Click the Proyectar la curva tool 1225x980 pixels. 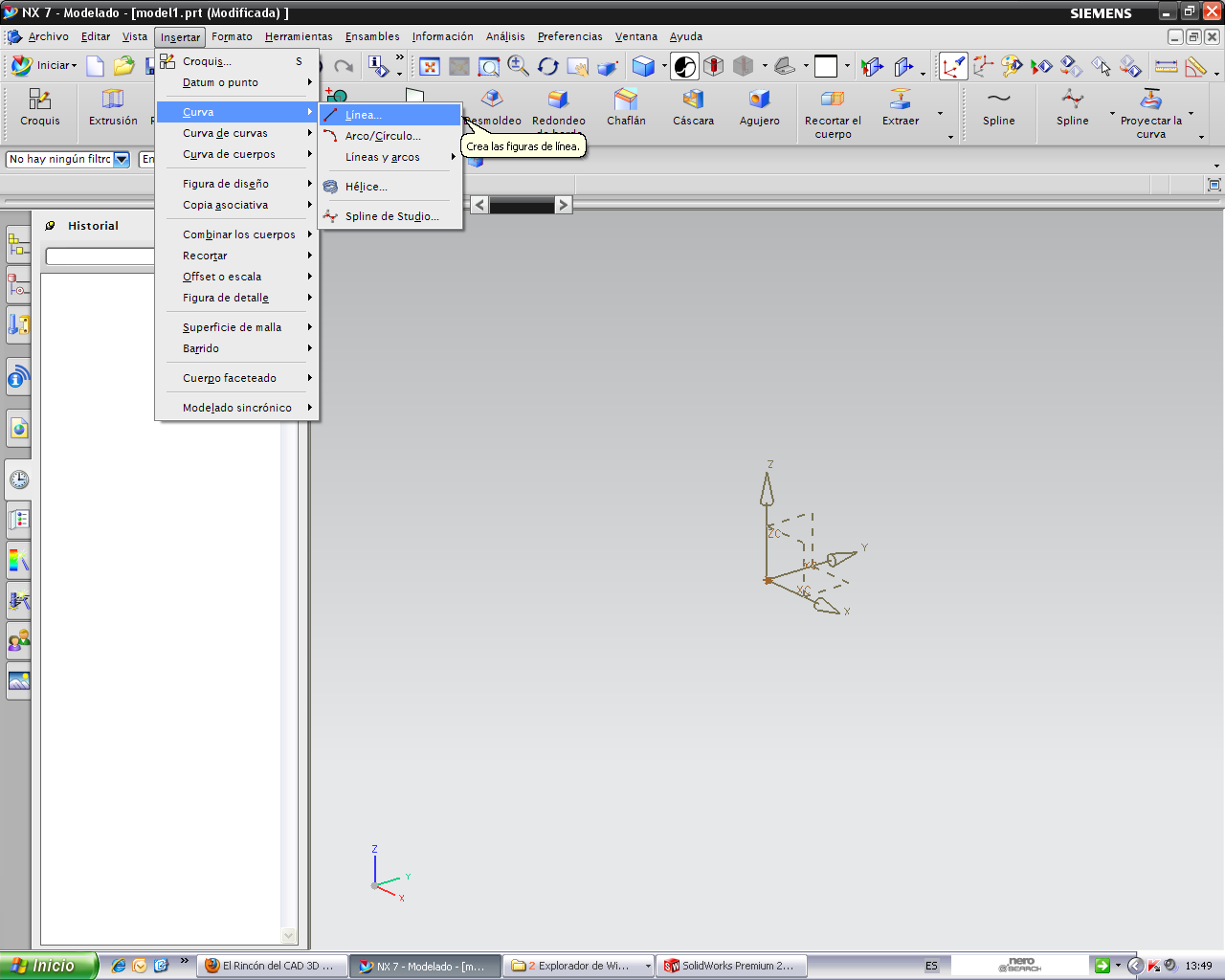[x=1151, y=114]
